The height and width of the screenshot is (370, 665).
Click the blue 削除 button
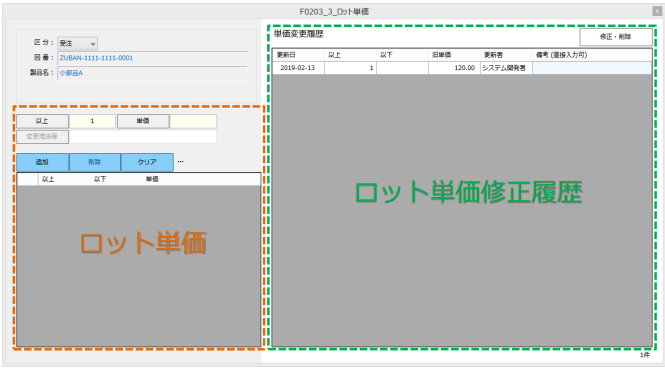(95, 162)
